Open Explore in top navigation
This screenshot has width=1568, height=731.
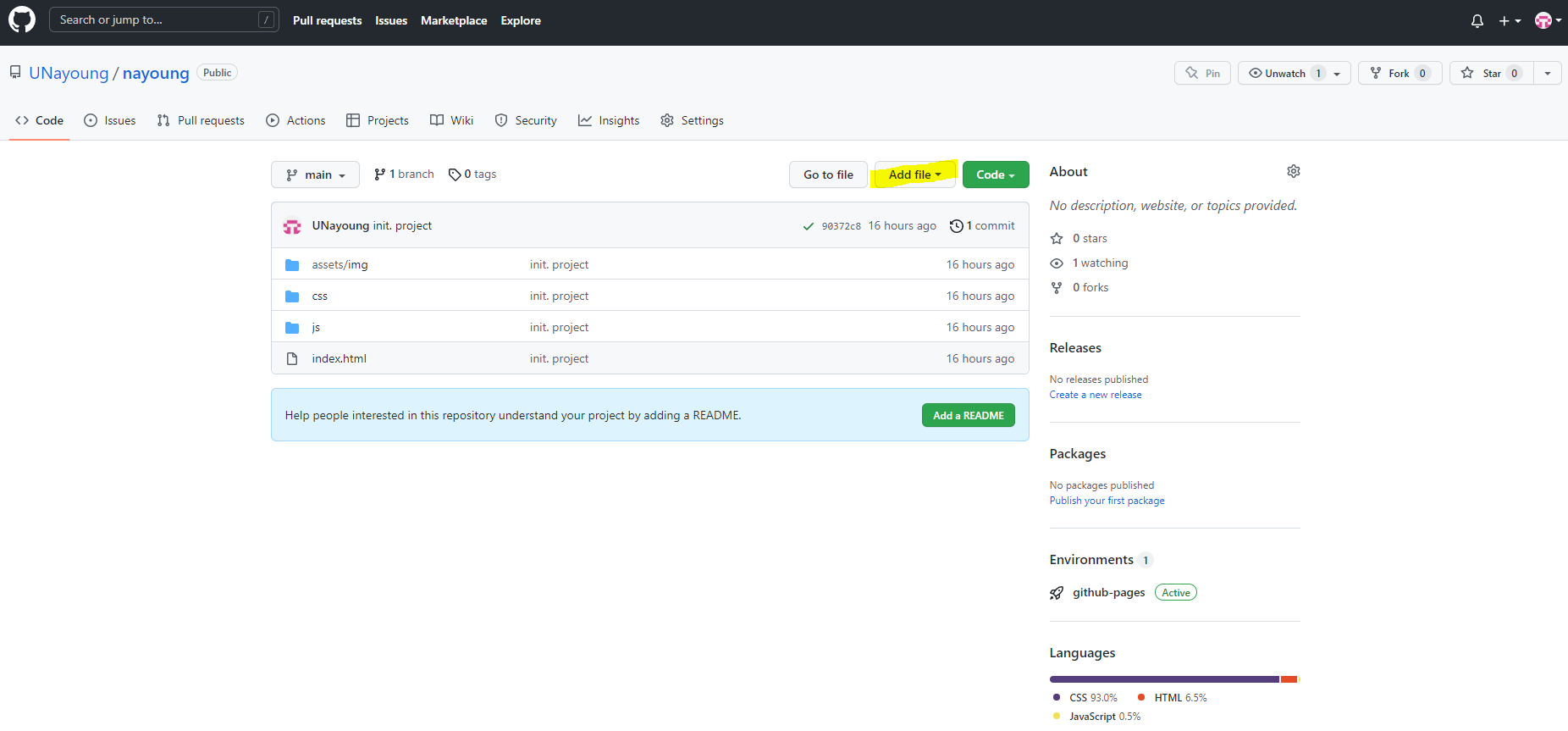point(521,20)
